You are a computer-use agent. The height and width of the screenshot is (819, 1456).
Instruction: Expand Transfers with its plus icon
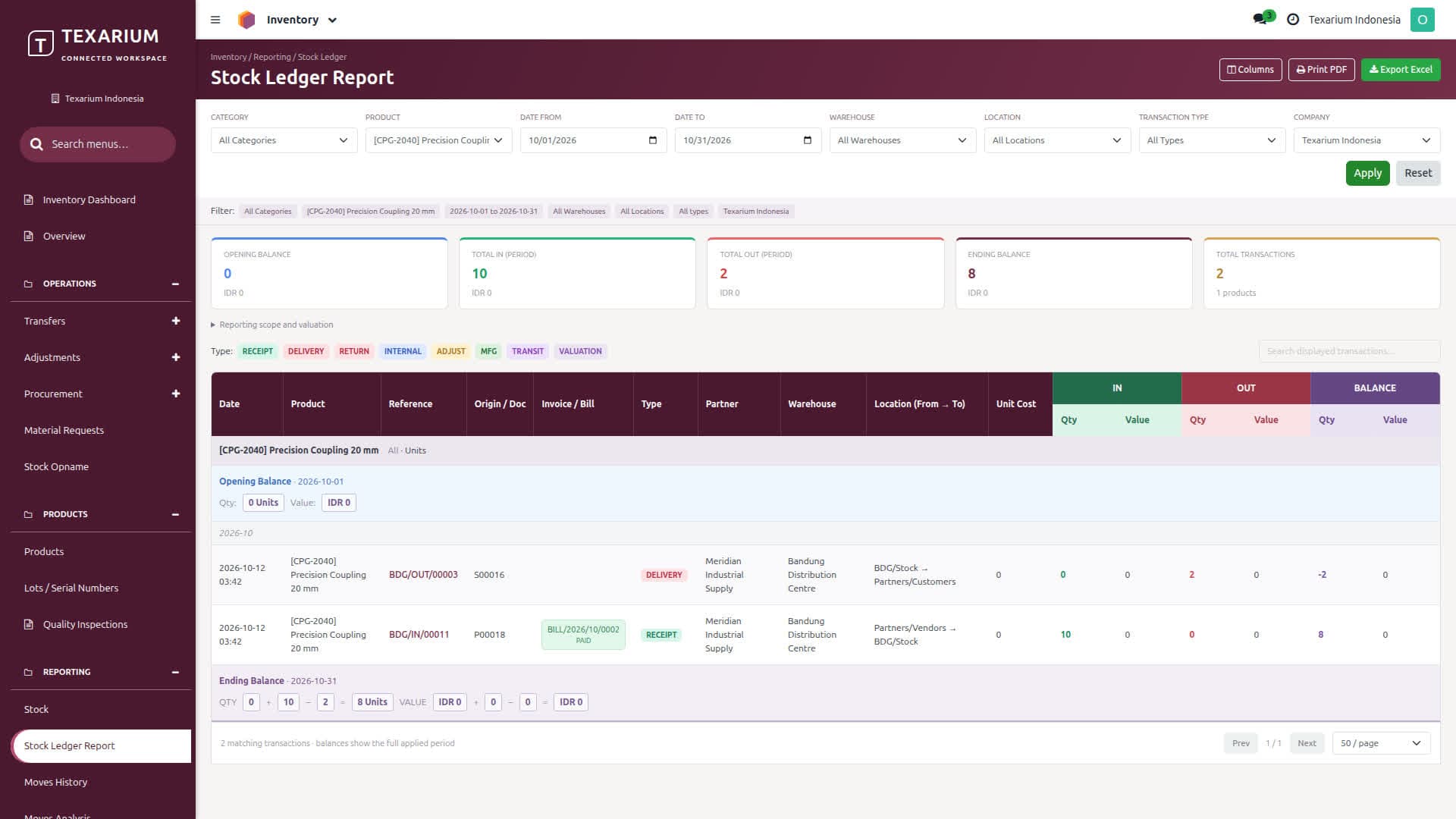176,321
